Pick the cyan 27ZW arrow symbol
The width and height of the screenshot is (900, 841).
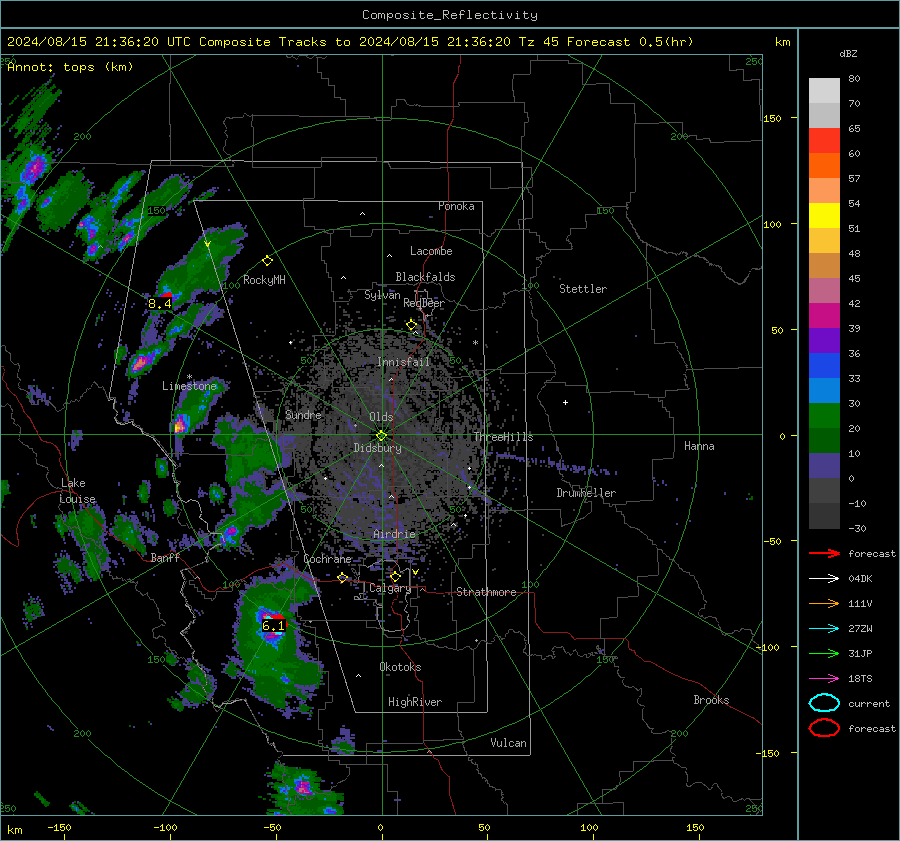(x=824, y=629)
